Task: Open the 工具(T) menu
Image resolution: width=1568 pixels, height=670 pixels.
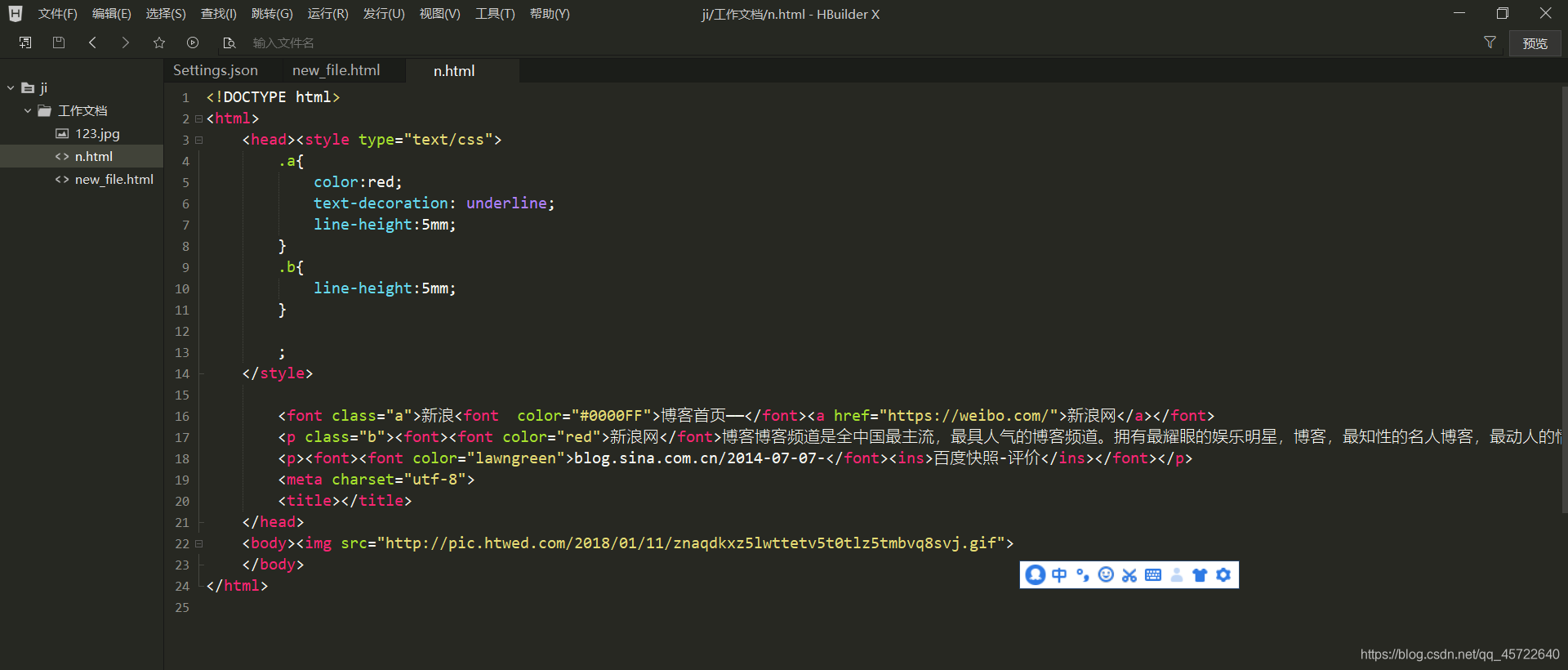Action: pyautogui.click(x=495, y=14)
